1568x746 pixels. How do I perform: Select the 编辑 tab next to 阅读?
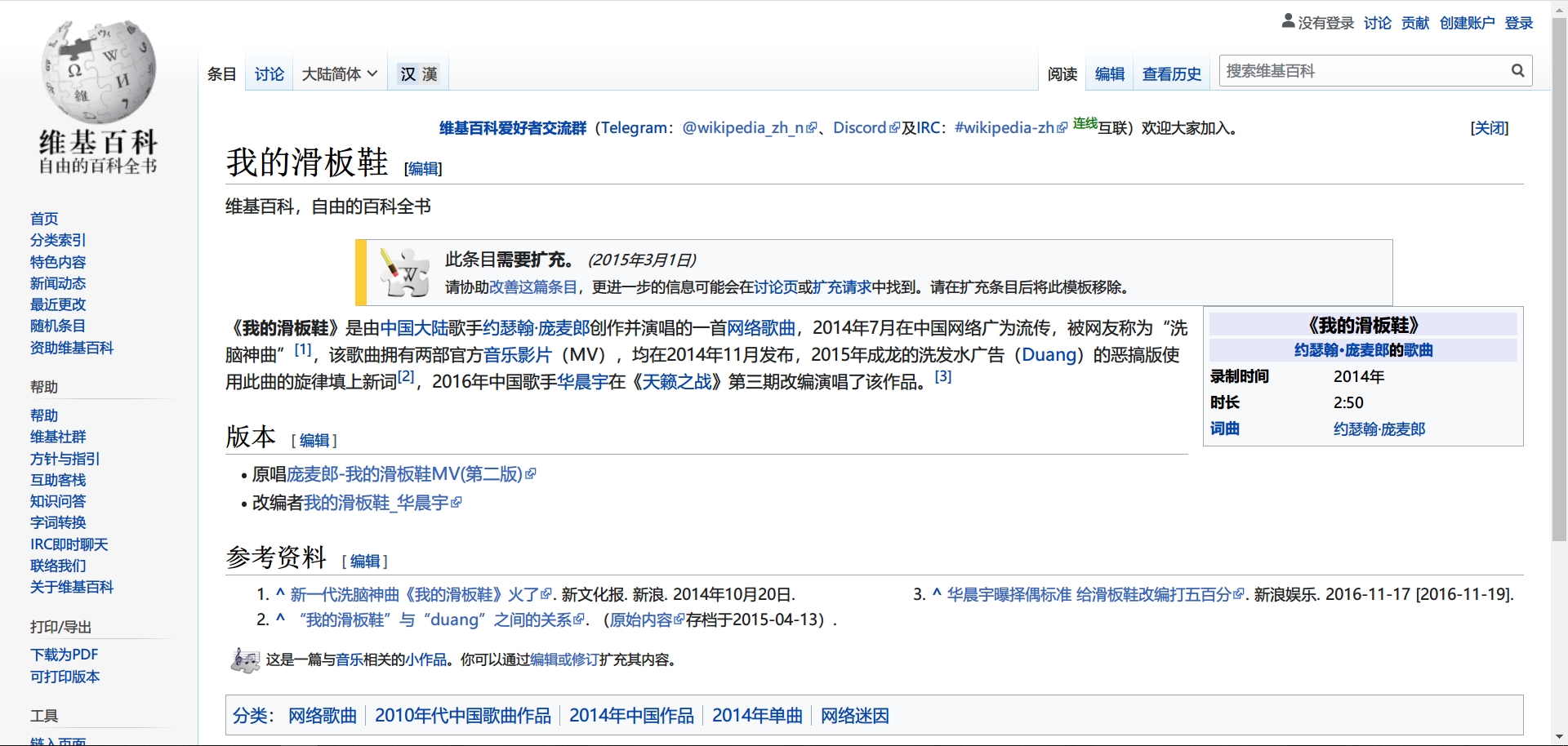pyautogui.click(x=1109, y=74)
